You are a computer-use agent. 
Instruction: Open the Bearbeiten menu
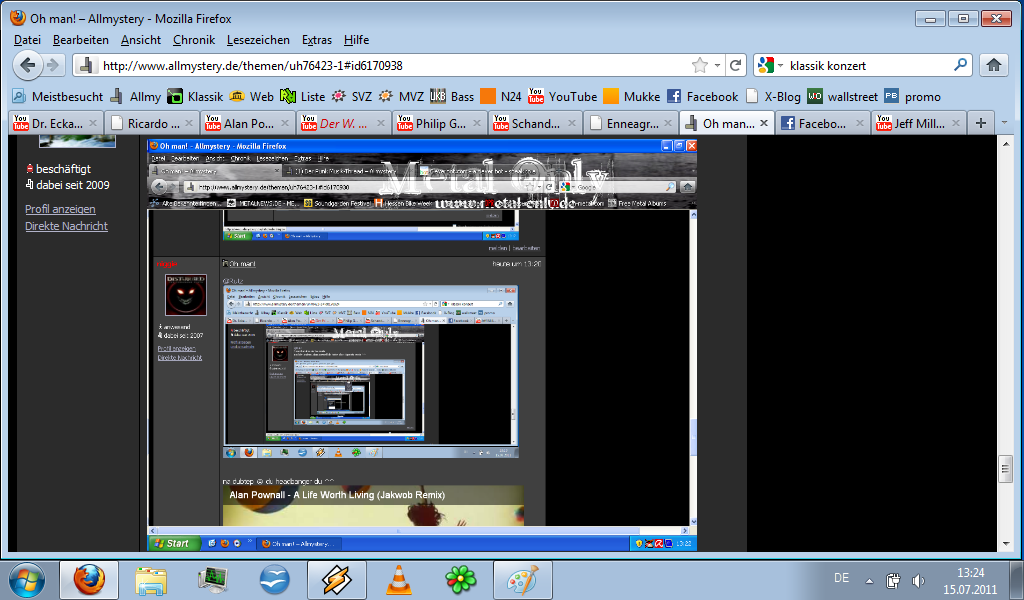[x=81, y=40]
